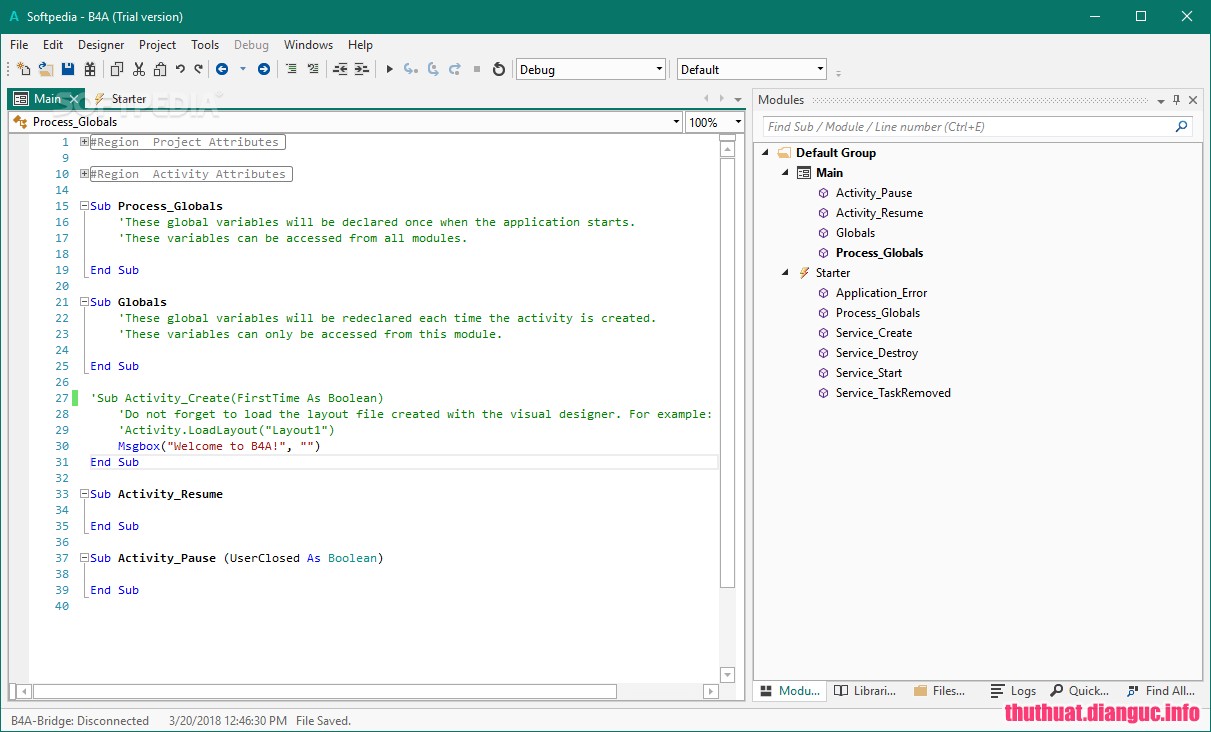1211x732 pixels.
Task: Click the Save icon in the toolbar
Action: point(68,69)
